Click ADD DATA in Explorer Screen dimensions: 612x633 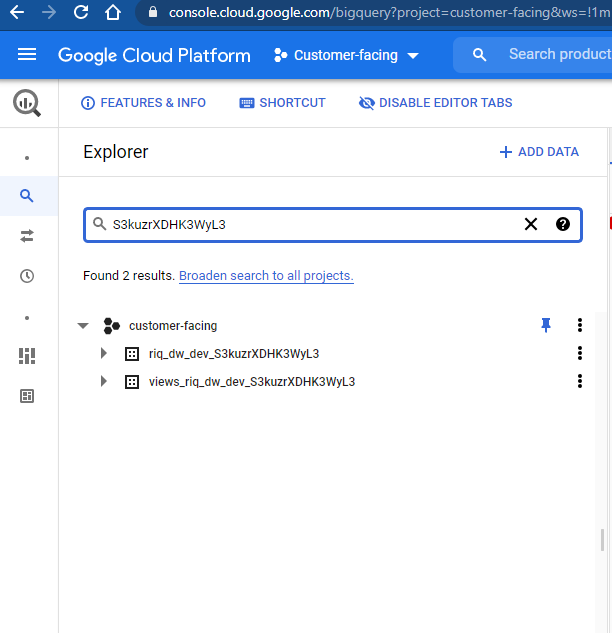pos(539,152)
